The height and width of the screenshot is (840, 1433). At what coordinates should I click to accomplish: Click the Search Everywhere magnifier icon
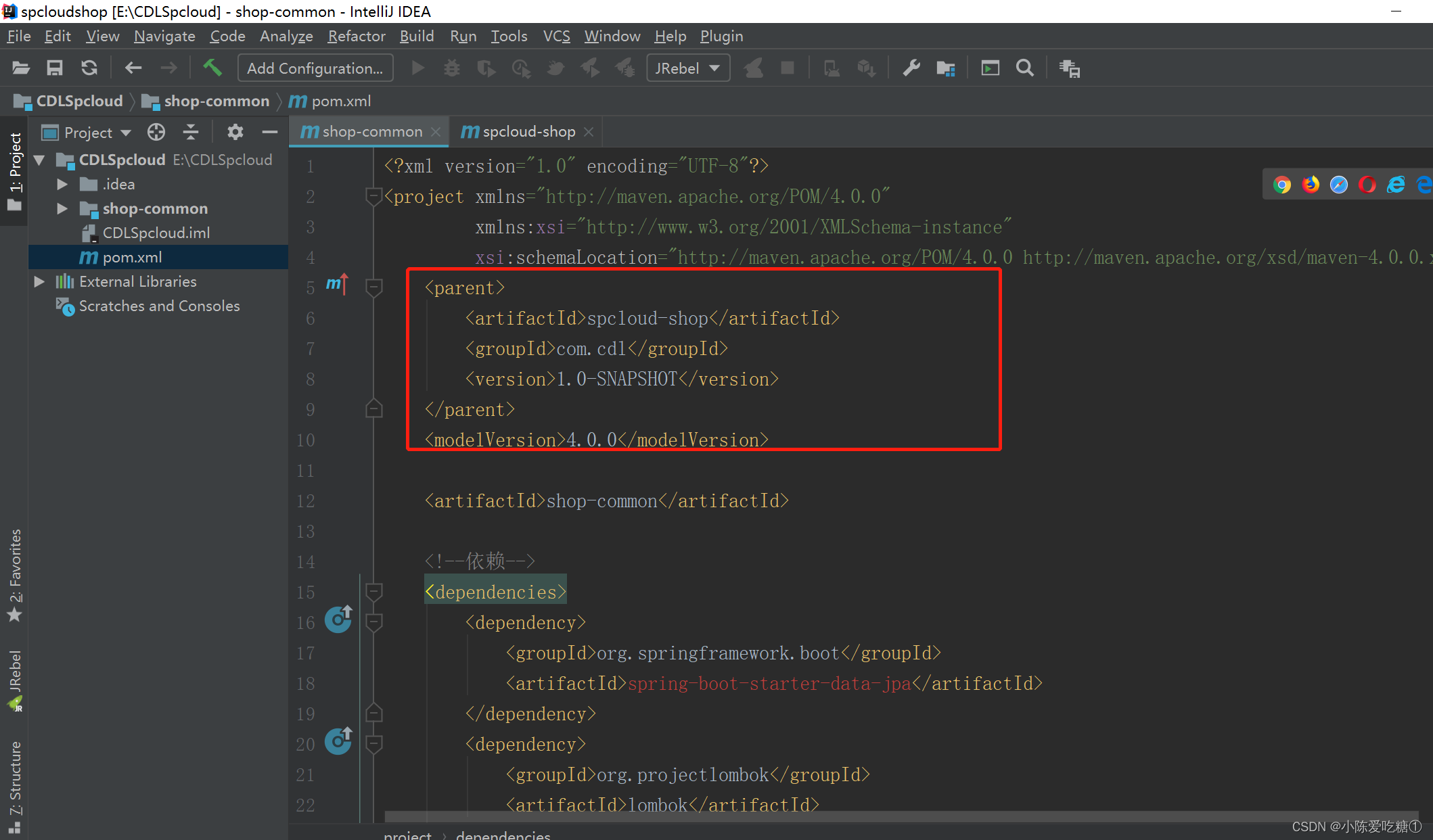click(x=1025, y=68)
